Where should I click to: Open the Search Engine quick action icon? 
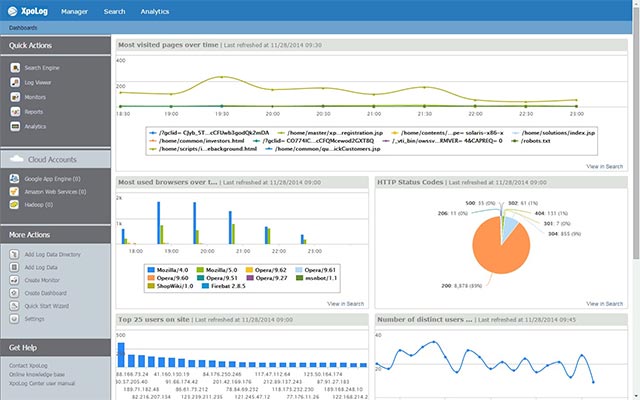(15, 68)
